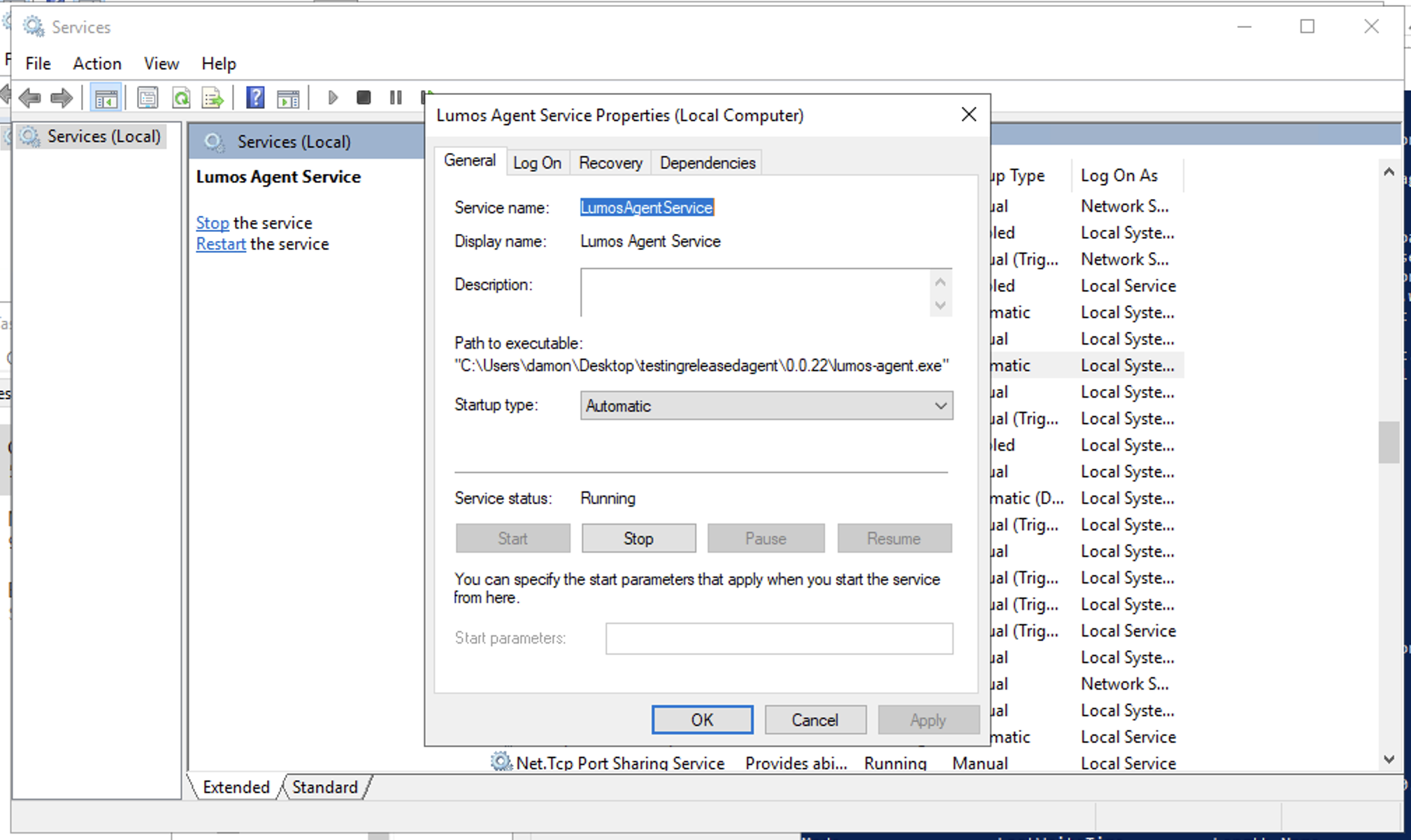Image resolution: width=1411 pixels, height=840 pixels.
Task: Click the Cancel button in the dialog
Action: click(x=815, y=720)
